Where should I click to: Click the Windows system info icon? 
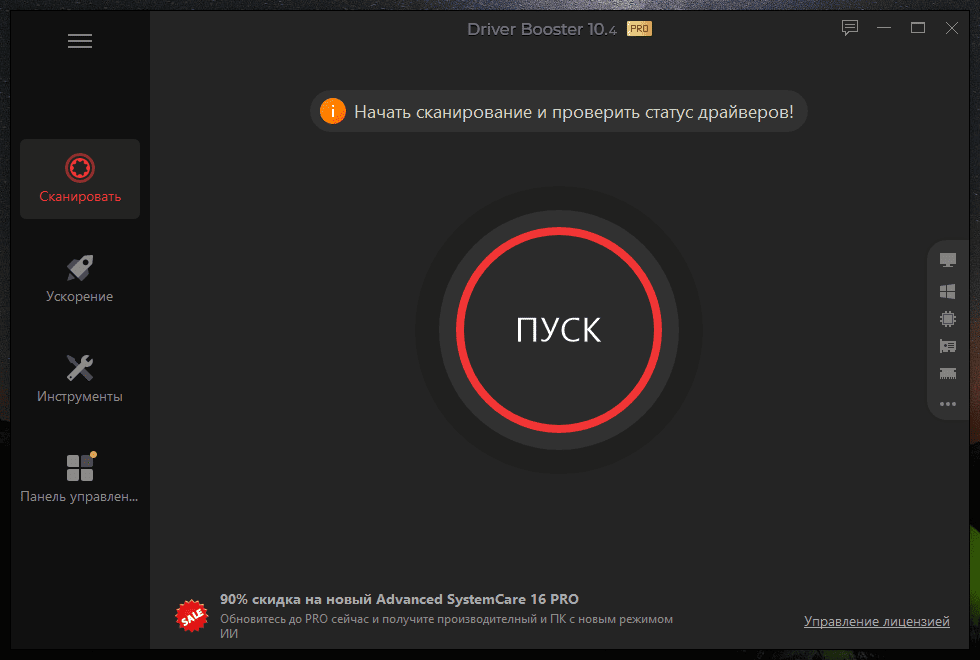pos(948,291)
